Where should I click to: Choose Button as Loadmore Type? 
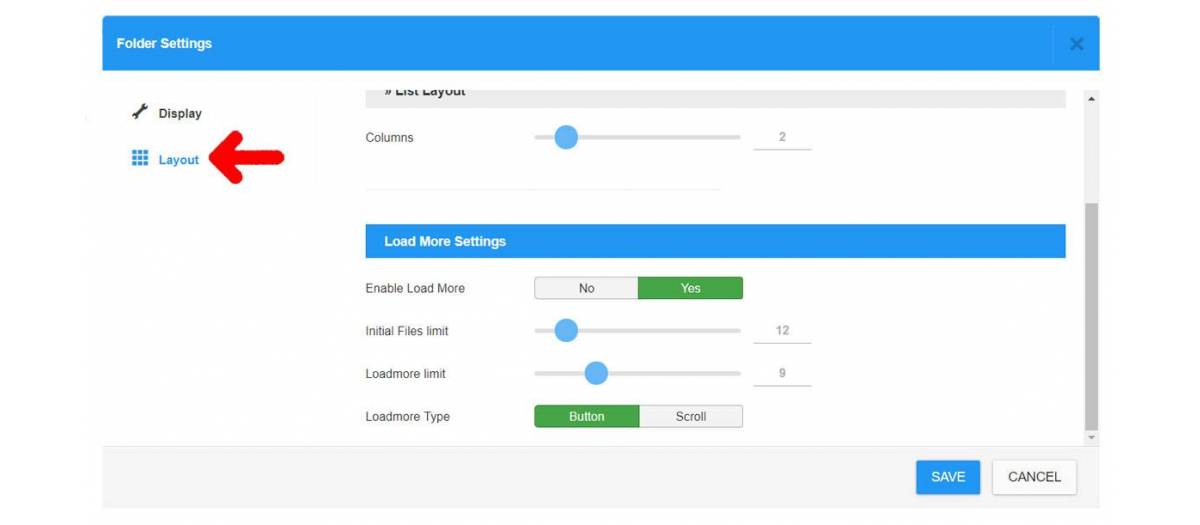[587, 416]
